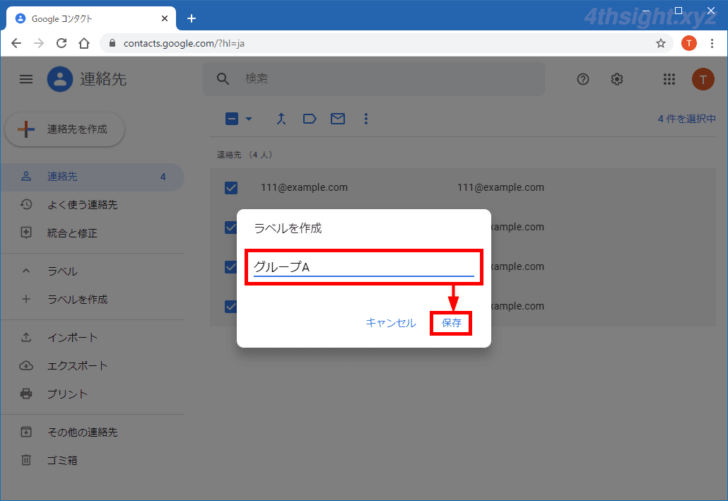Uncheck the fourth contact checkbox
Image resolution: width=728 pixels, height=501 pixels.
tap(230, 306)
